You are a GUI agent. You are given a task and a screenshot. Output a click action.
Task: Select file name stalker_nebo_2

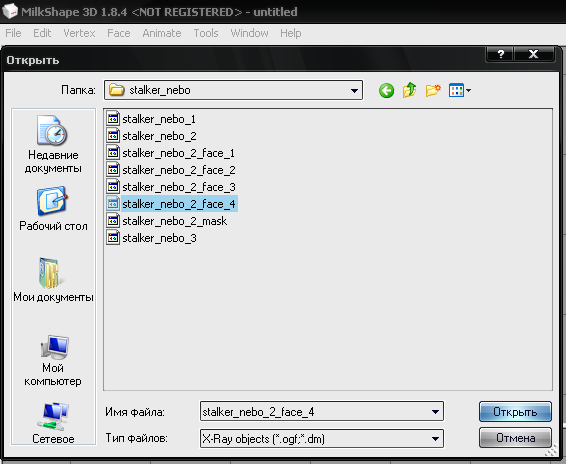[159, 136]
